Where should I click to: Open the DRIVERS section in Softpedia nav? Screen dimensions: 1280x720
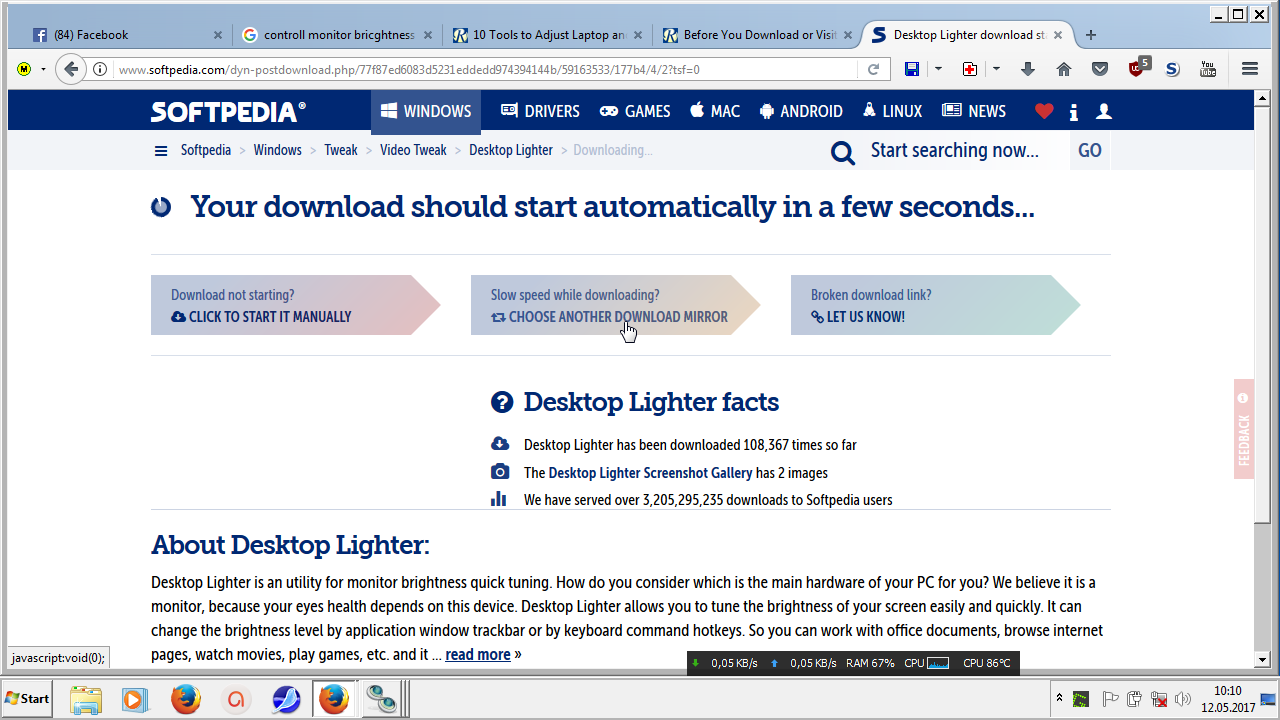coord(540,111)
